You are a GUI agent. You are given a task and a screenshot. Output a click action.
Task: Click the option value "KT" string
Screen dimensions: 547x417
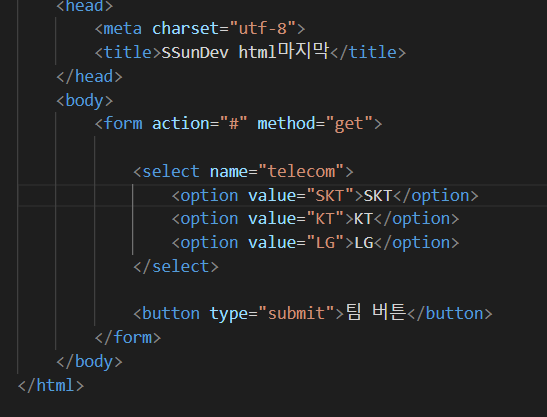click(325, 219)
